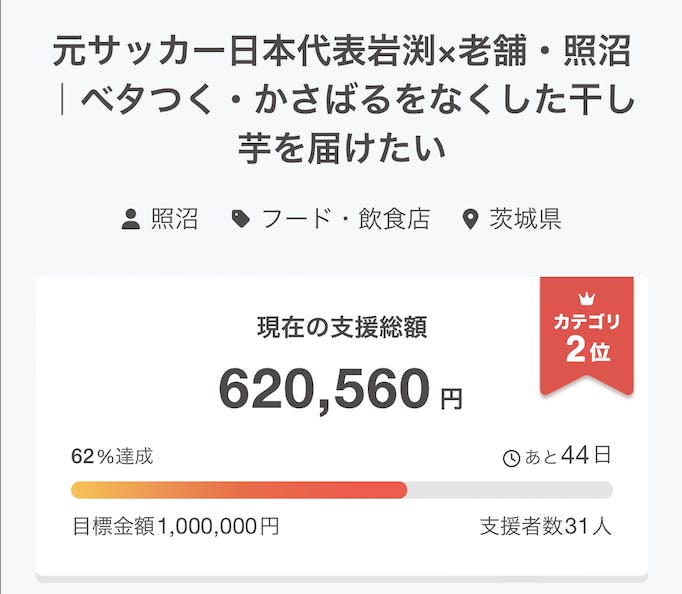Viewport: 682px width, 594px height.
Task: Click the crown icon on the ranking ribbon
Action: [587, 299]
